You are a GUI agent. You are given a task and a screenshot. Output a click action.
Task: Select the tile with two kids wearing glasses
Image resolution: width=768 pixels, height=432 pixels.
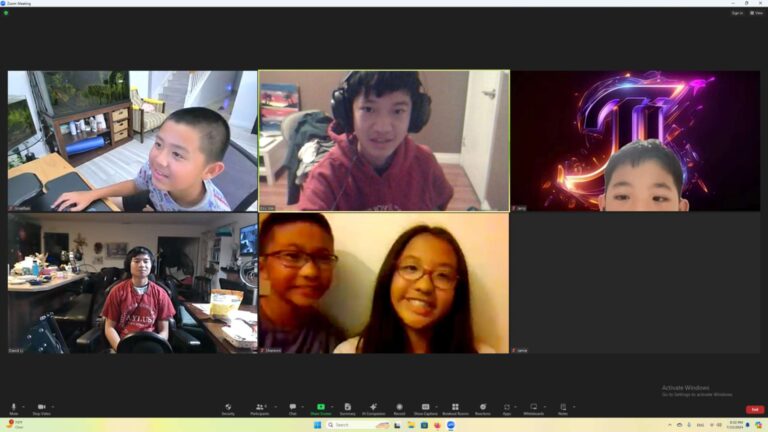click(x=384, y=283)
